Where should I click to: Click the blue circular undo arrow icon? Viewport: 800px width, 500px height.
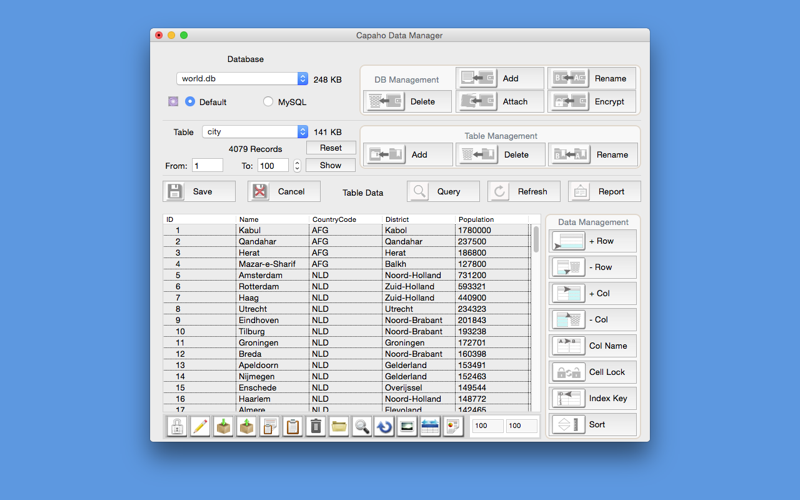click(384, 426)
